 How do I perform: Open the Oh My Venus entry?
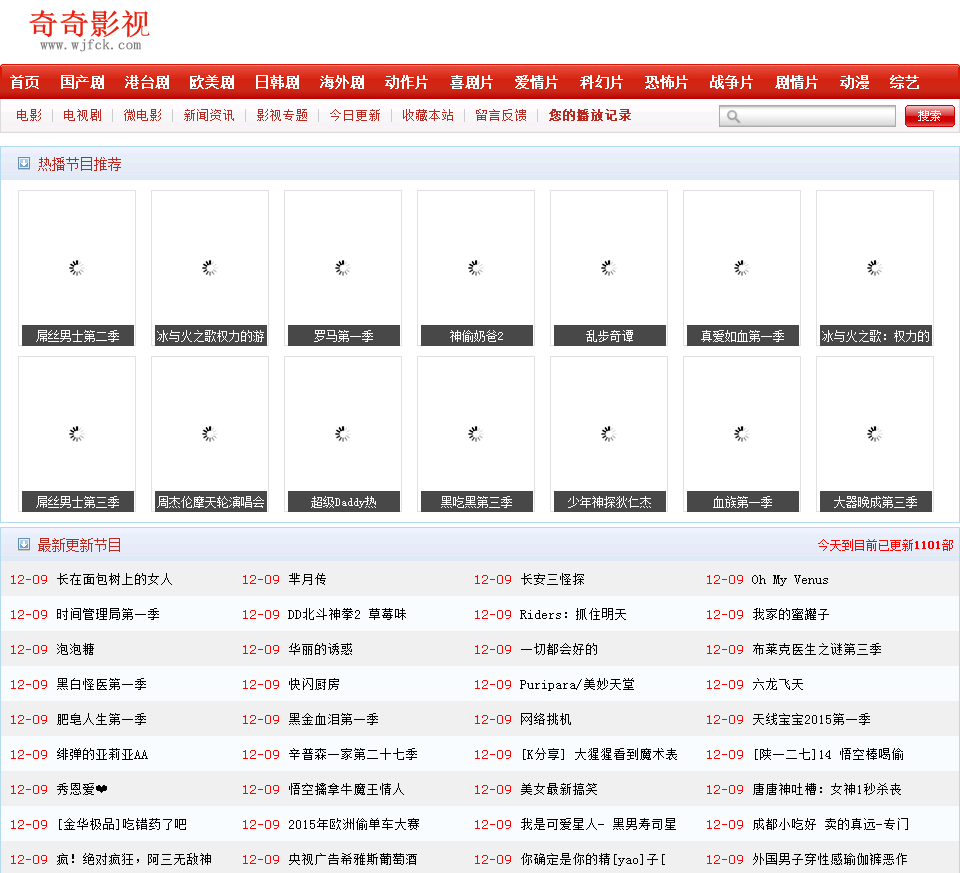tap(790, 579)
